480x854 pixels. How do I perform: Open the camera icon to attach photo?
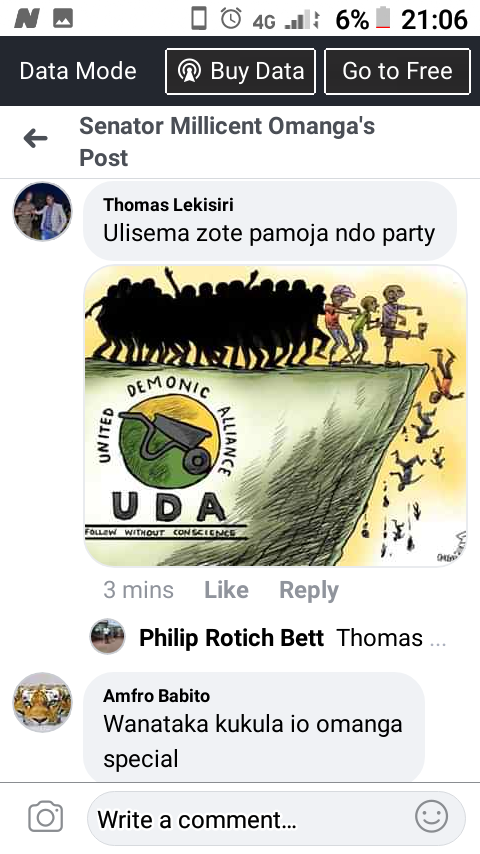(x=45, y=816)
